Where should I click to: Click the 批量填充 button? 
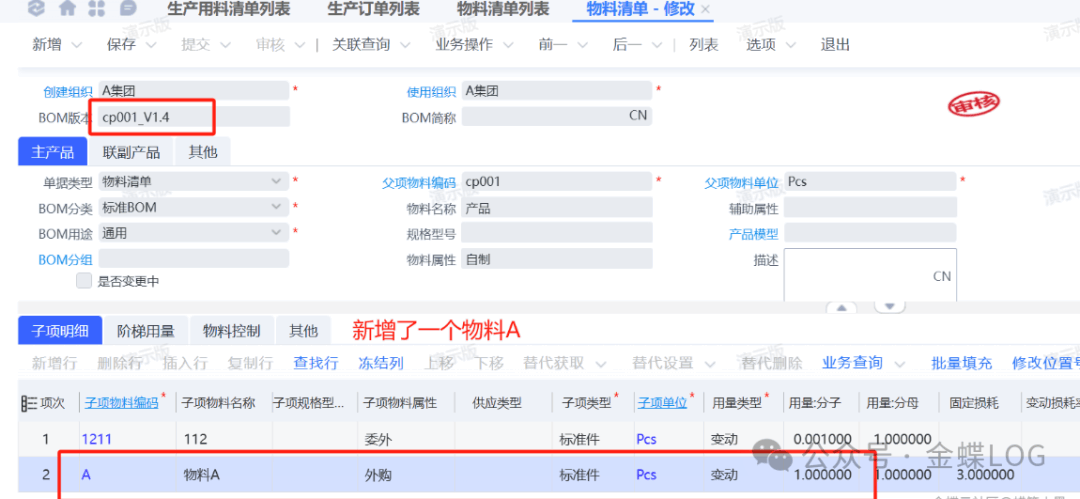tap(962, 363)
